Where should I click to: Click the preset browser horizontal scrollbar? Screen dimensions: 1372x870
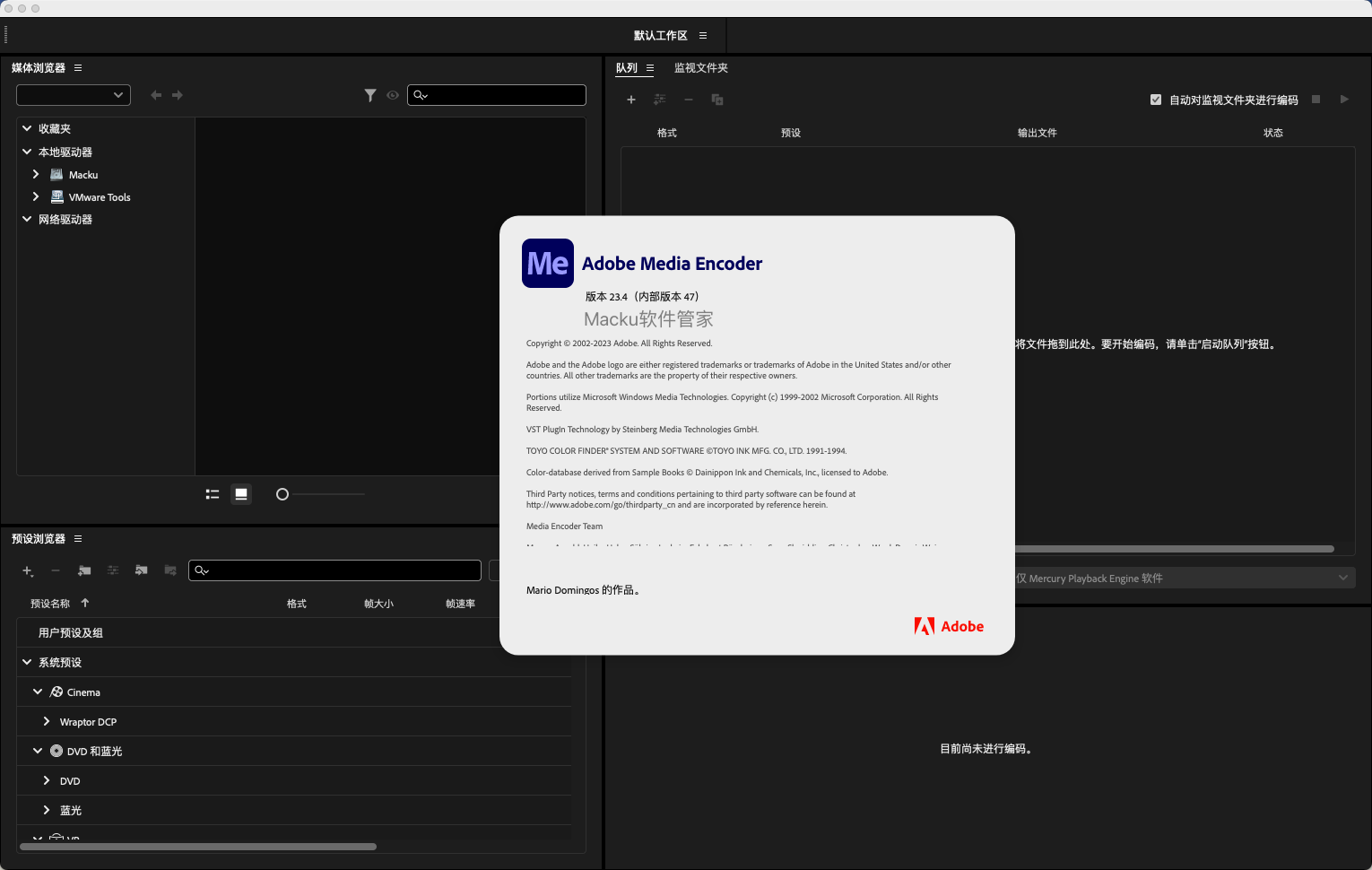[x=198, y=847]
